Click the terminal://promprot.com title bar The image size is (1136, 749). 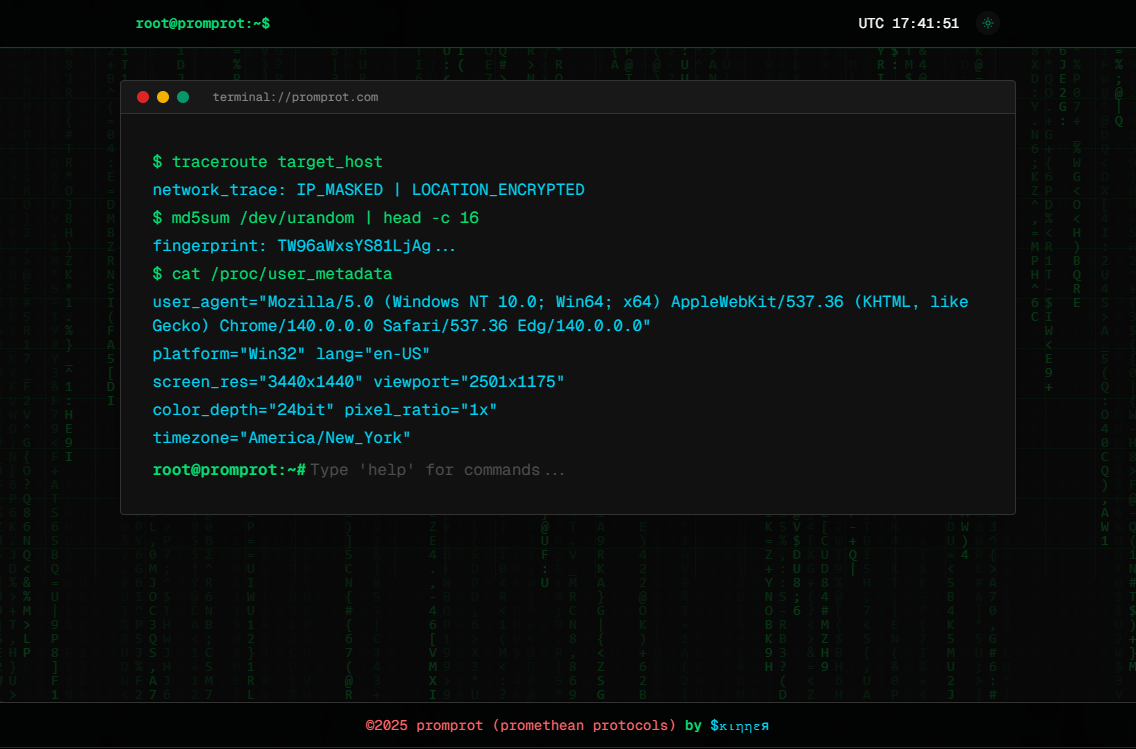pyautogui.click(x=294, y=97)
